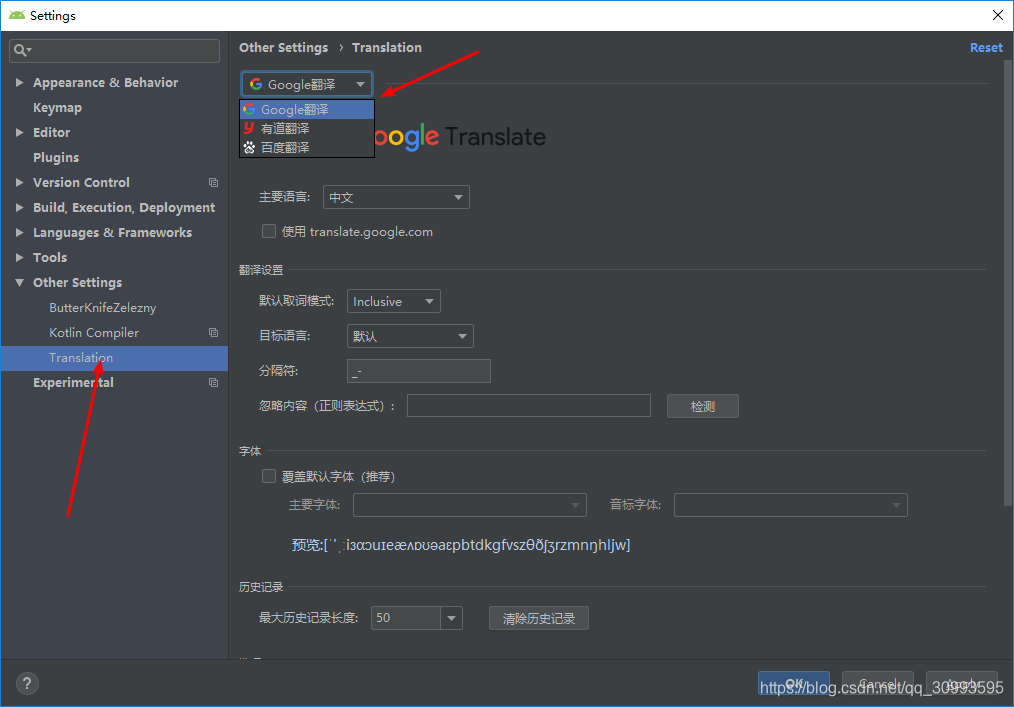Image resolution: width=1014 pixels, height=707 pixels.
Task: Click the project-level icon beside Version Control
Action: coord(213,182)
